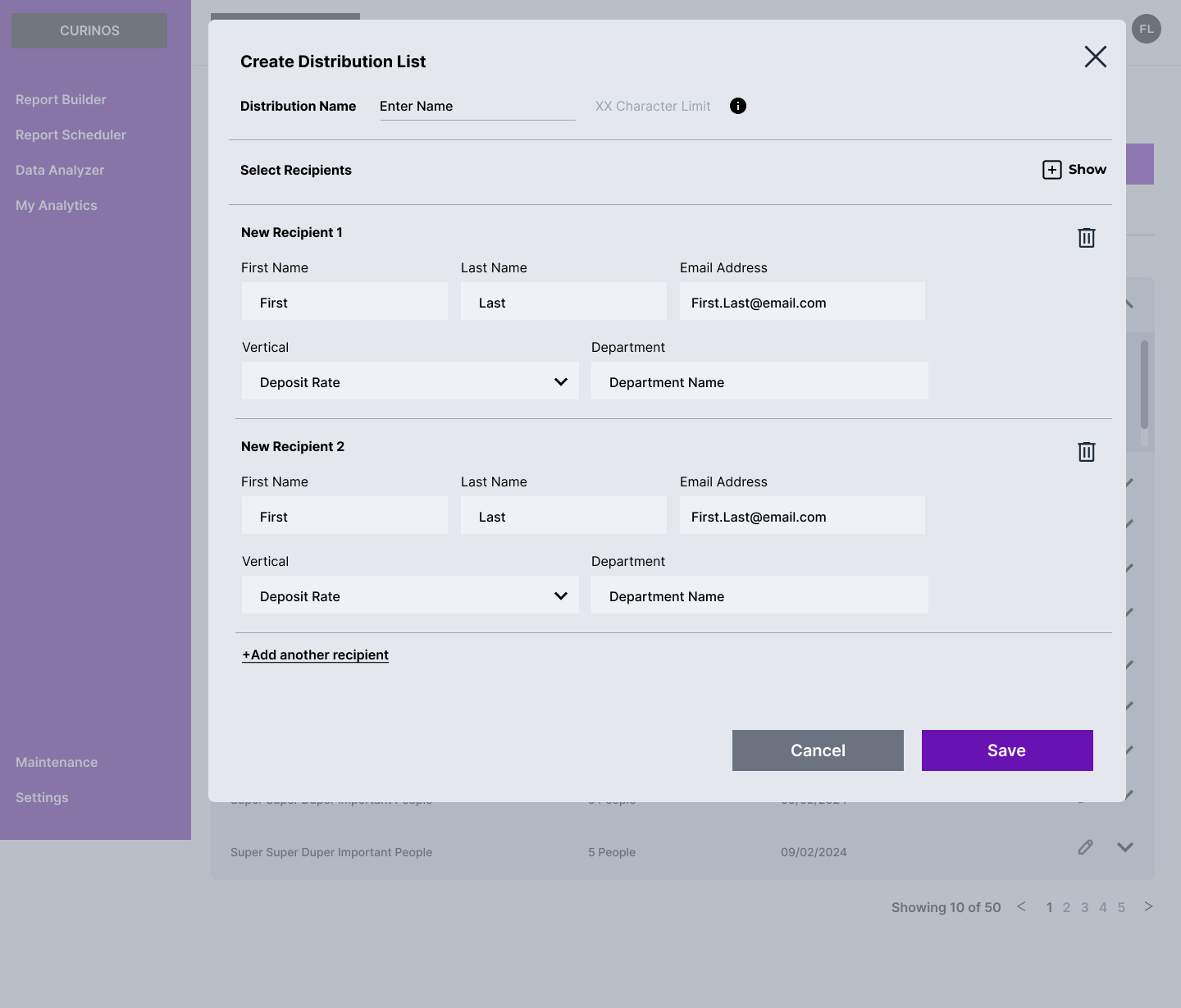1181x1008 pixels.
Task: Open the FL user avatar
Action: [x=1147, y=29]
